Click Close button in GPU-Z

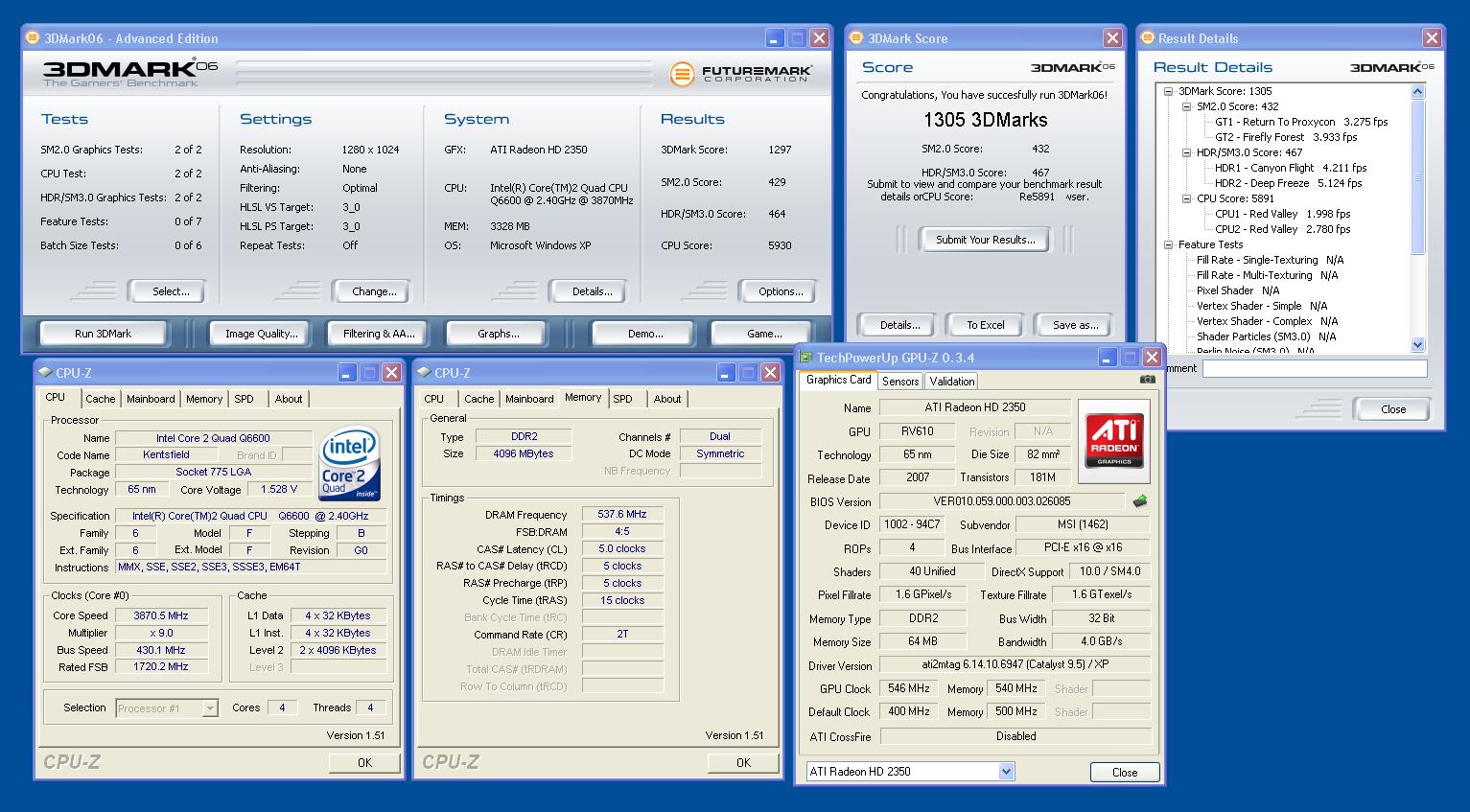[1125, 772]
